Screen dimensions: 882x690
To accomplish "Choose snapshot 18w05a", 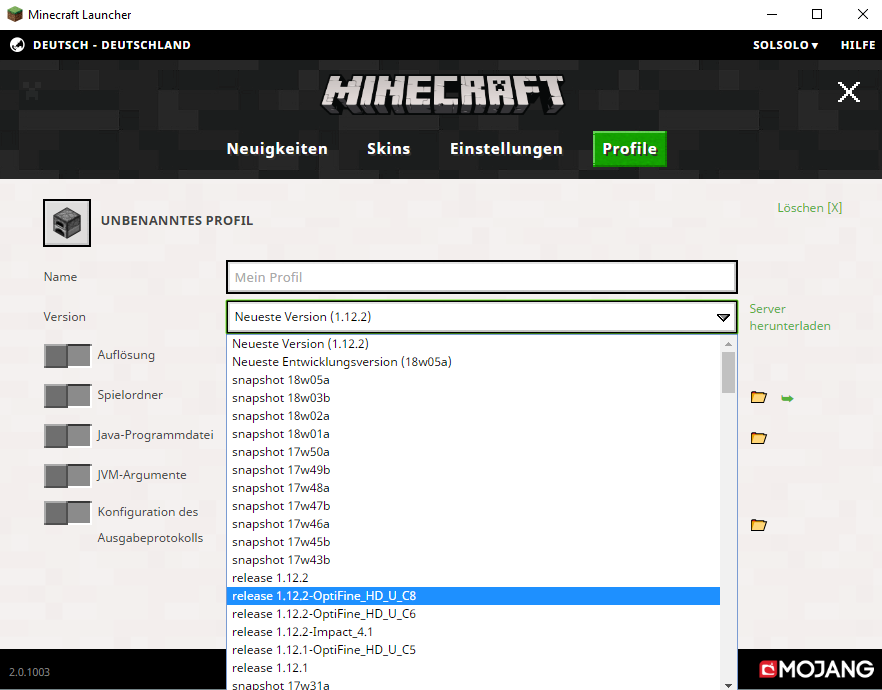I will point(473,380).
